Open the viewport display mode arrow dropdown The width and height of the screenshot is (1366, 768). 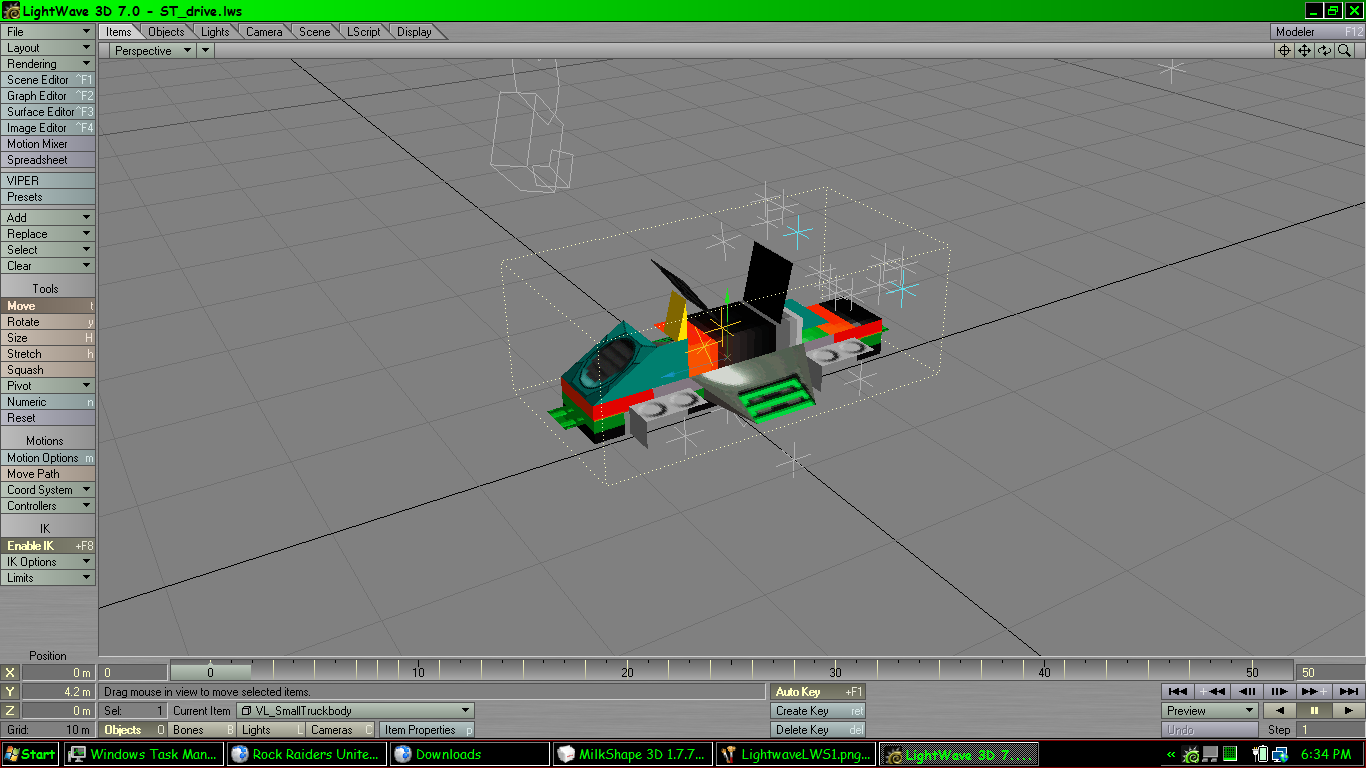click(x=205, y=50)
